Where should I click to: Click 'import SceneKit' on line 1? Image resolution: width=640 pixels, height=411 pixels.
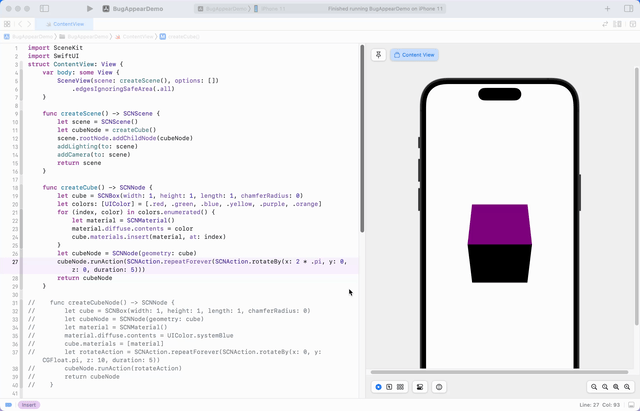point(55,48)
